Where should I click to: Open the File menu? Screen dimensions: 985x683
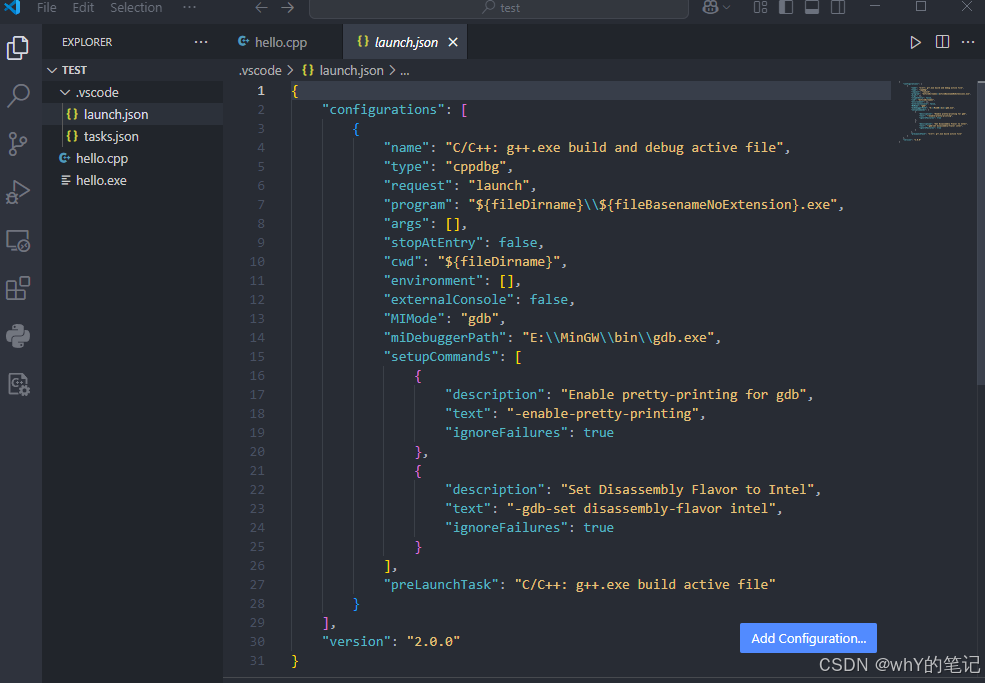coord(46,8)
